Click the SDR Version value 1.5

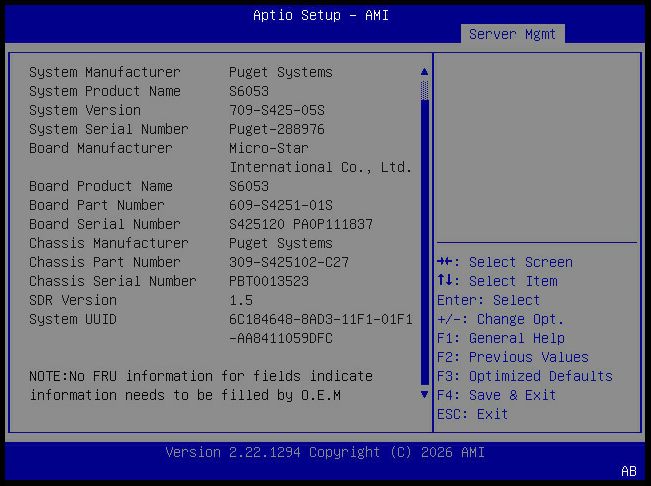pyautogui.click(x=241, y=300)
